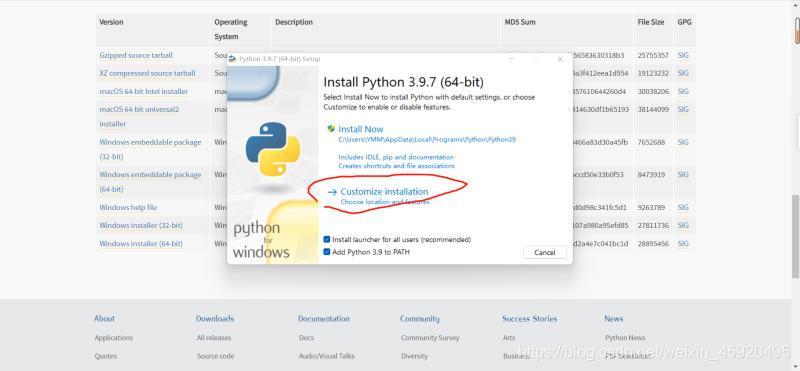
Task: Click file size value 8473919
Action: tap(651, 175)
